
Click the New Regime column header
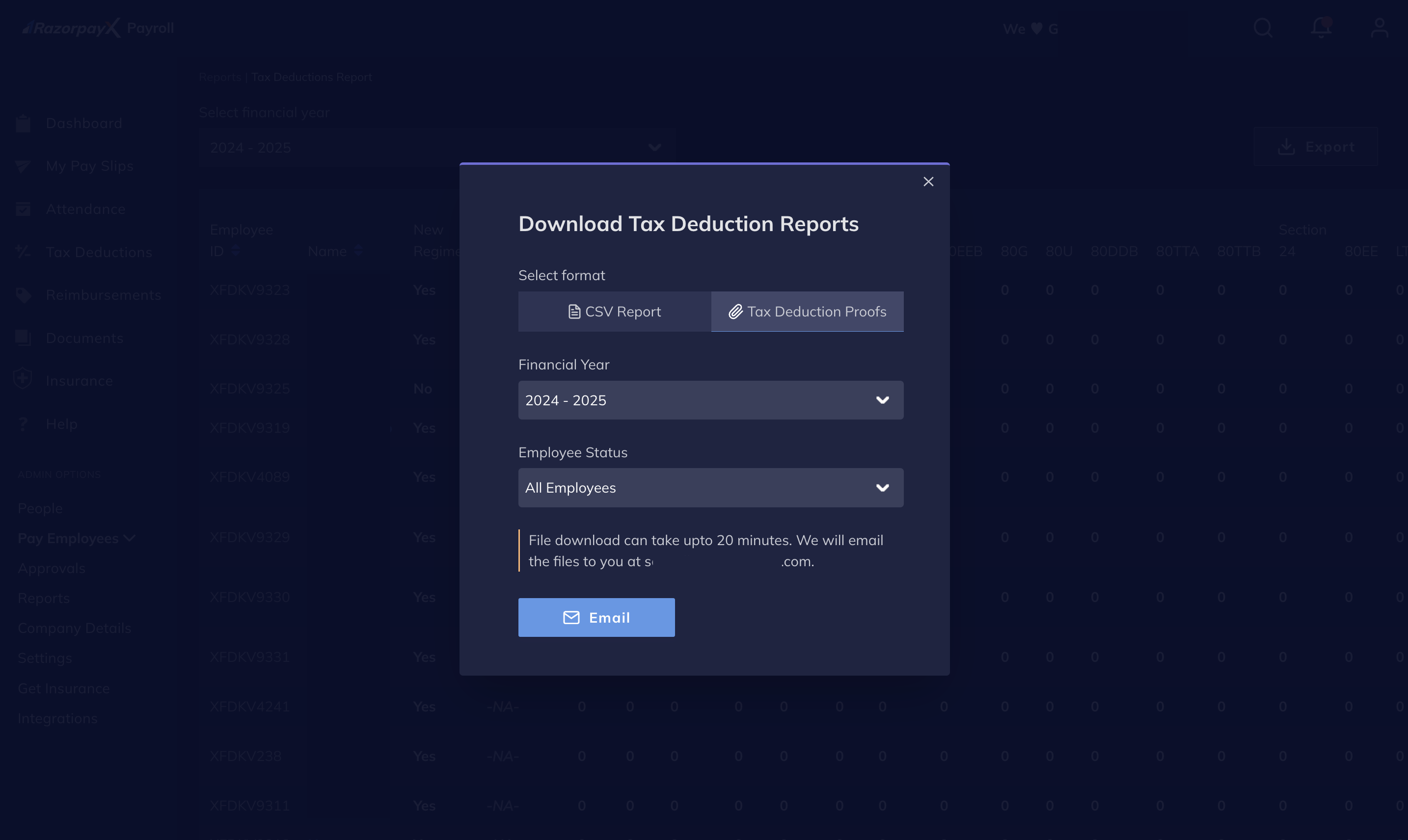coord(436,240)
